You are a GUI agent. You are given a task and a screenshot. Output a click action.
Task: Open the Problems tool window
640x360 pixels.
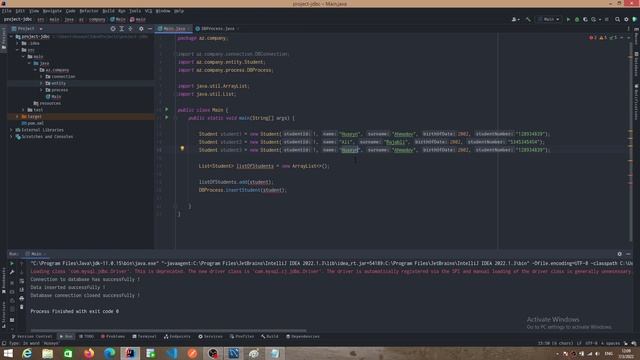pos(113,336)
